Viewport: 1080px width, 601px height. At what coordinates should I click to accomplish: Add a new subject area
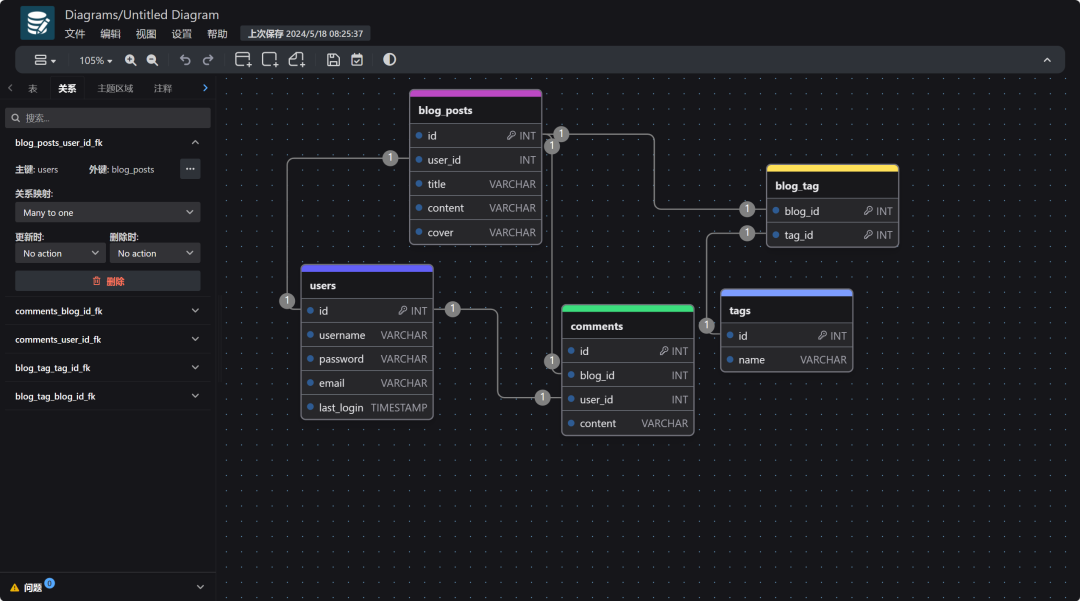tap(270, 60)
